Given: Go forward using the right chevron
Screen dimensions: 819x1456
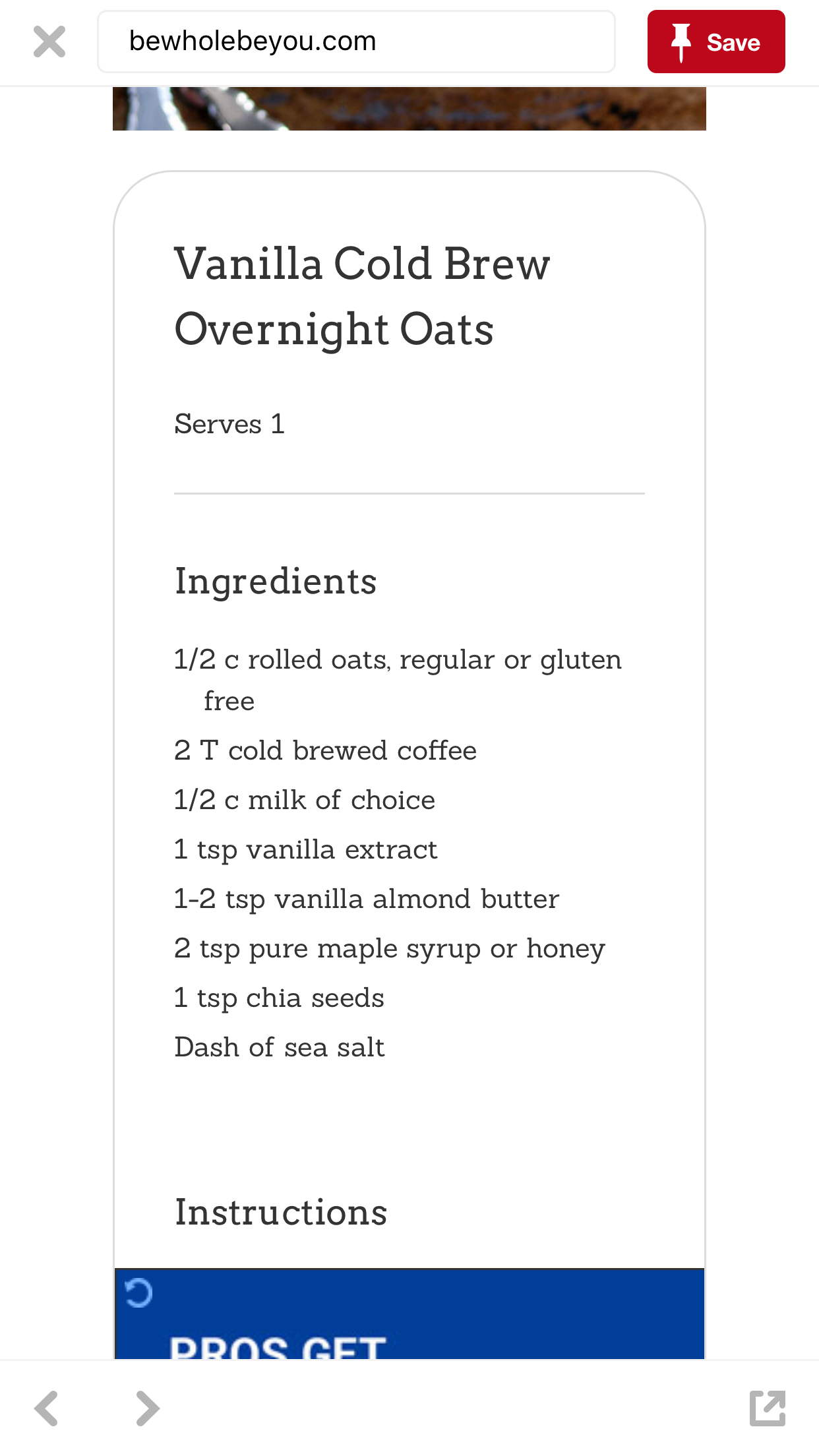Looking at the screenshot, I should pyautogui.click(x=148, y=1409).
